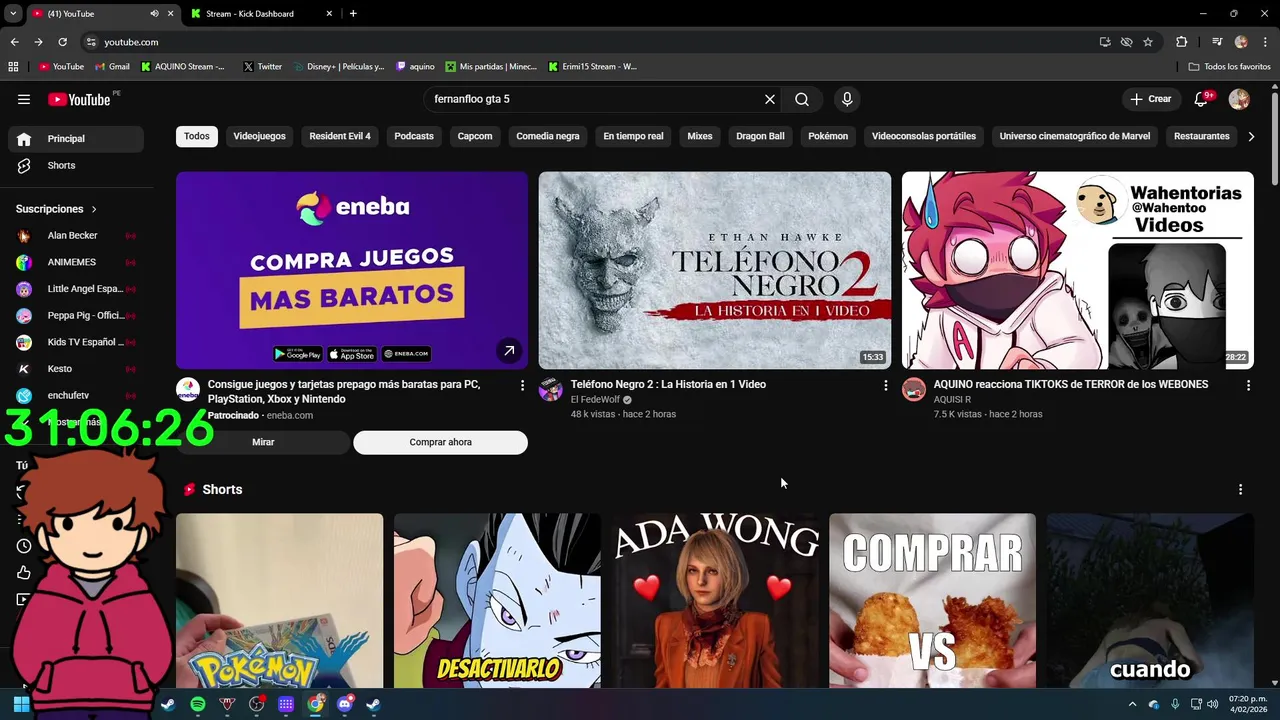Open the Pokémon short thumbnail

(x=279, y=600)
